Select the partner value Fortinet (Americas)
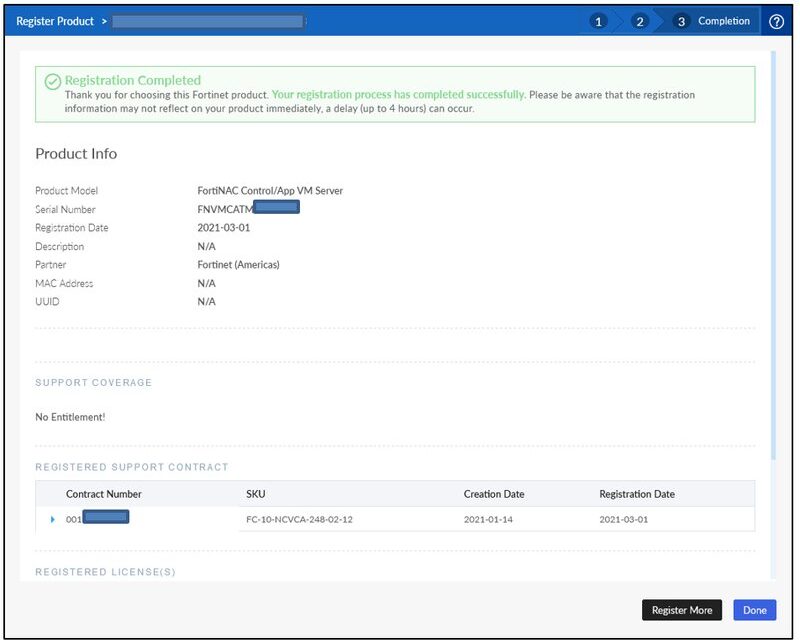Image resolution: width=800 pixels, height=640 pixels. (x=238, y=265)
